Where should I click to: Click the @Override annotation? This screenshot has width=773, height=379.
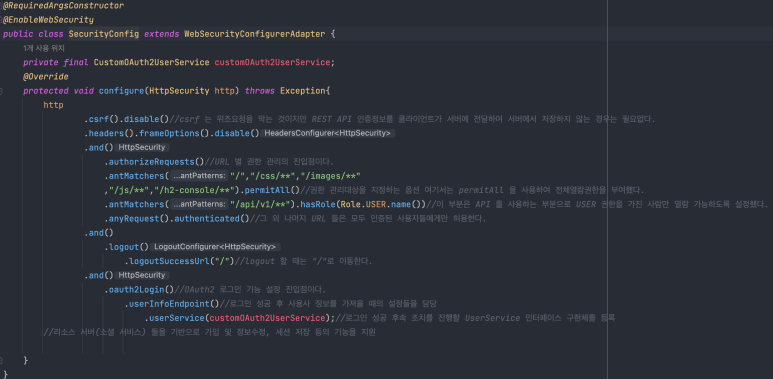point(46,77)
